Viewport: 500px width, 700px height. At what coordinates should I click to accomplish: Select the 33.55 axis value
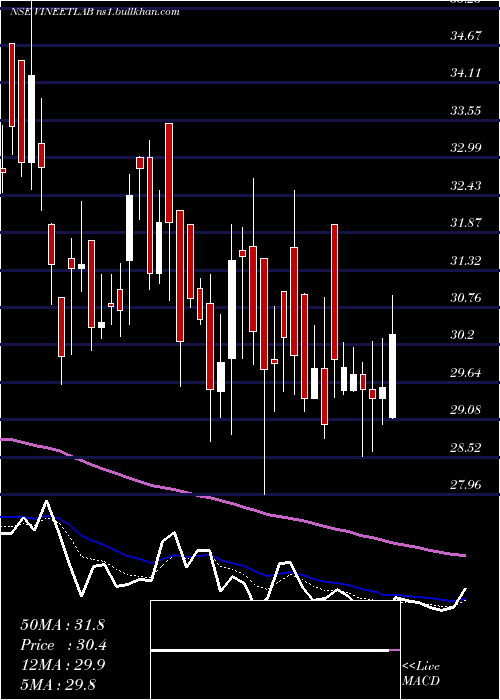(466, 110)
